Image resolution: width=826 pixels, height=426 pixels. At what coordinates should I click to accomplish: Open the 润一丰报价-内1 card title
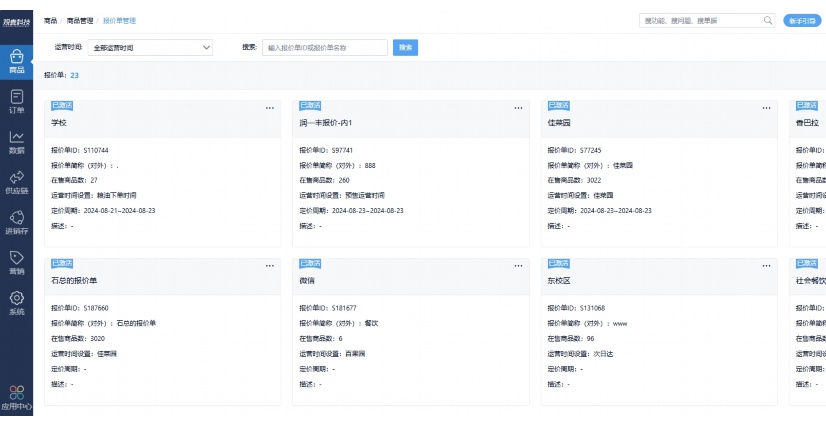tap(326, 123)
